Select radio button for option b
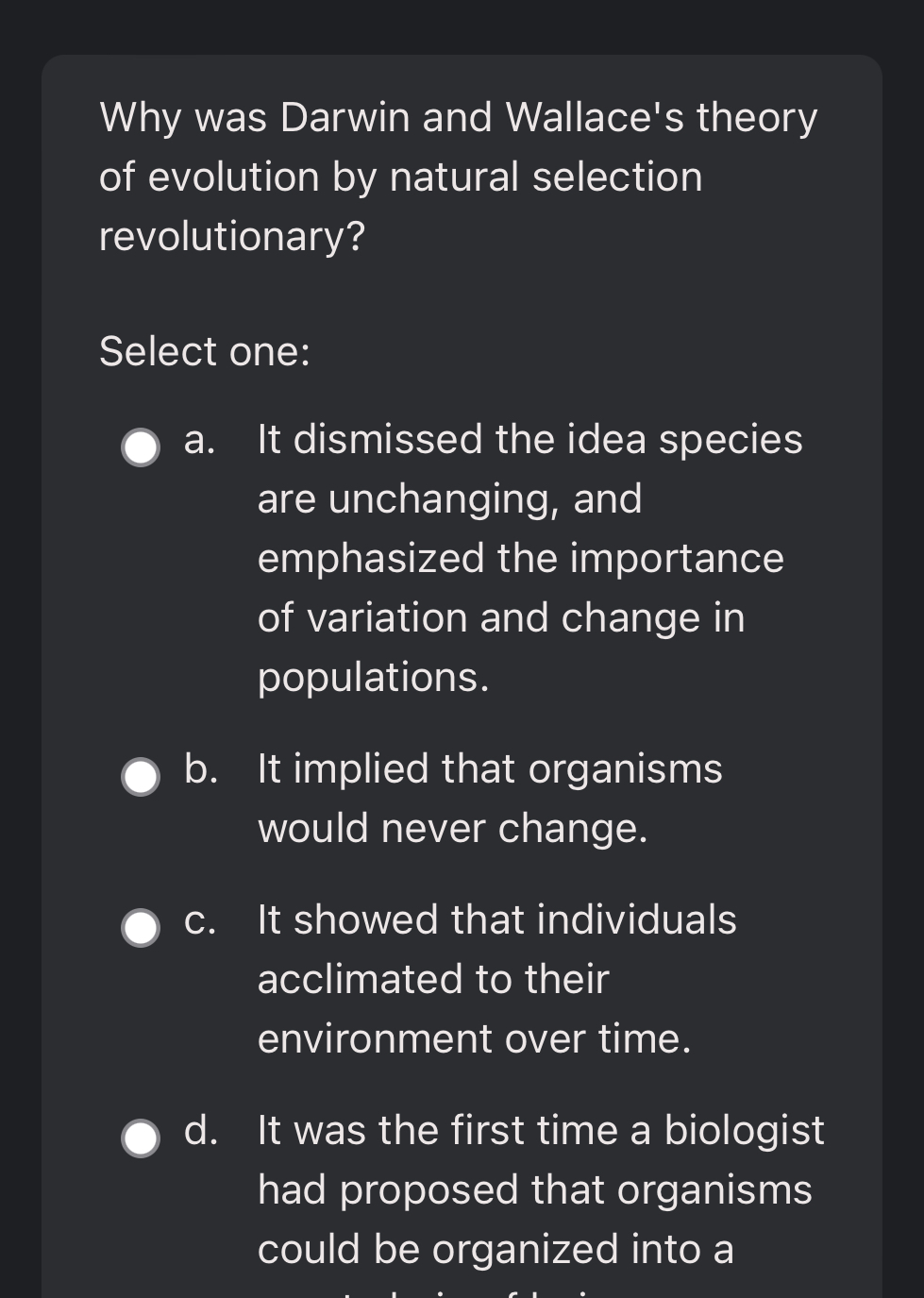The image size is (924, 1298). click(x=142, y=777)
